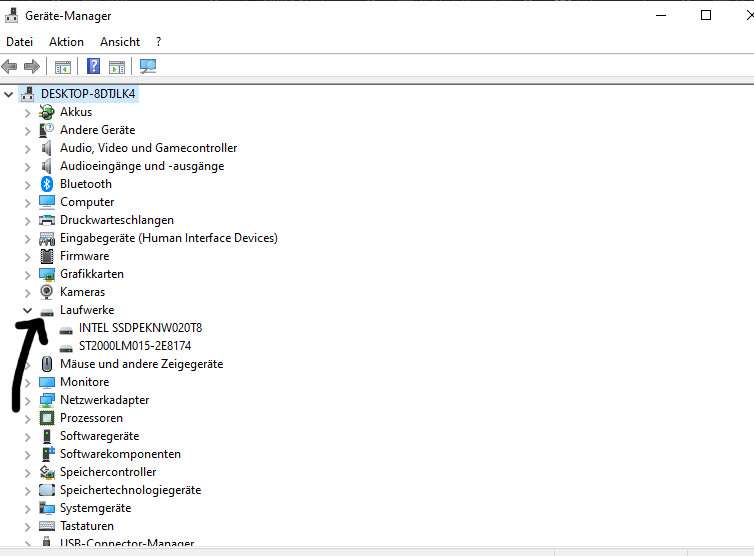Expand the Netzwerkadapter category
This screenshot has height=556, width=754.
28,400
